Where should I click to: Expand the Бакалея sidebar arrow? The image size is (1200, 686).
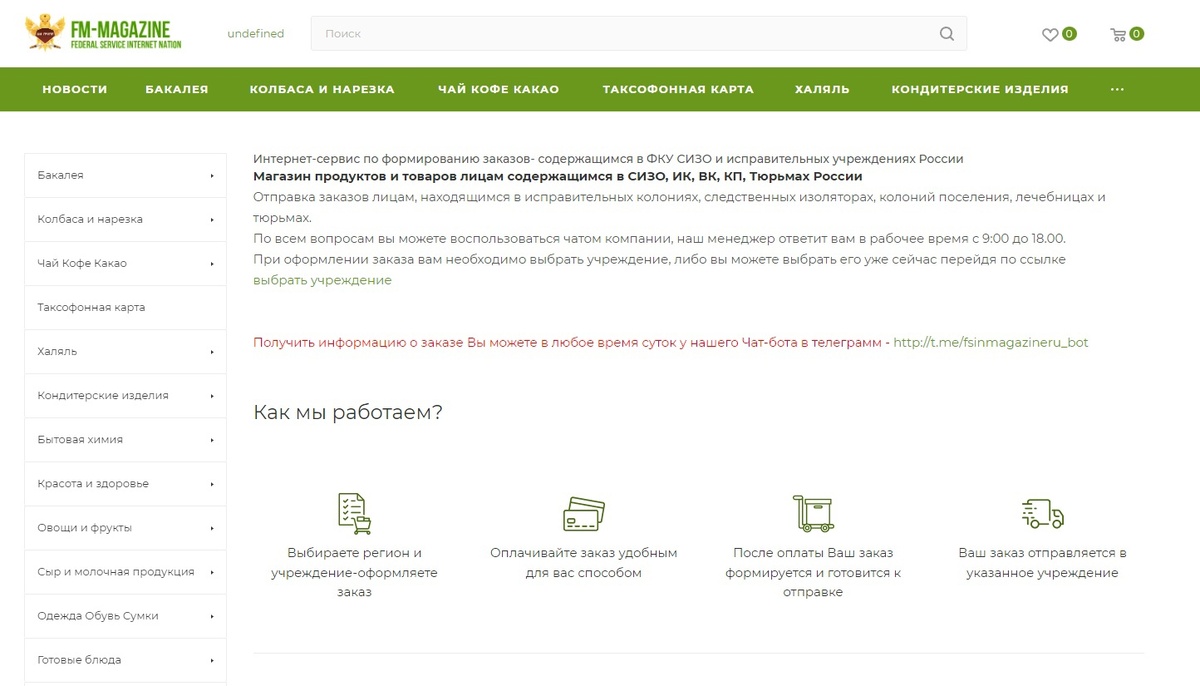click(212, 176)
